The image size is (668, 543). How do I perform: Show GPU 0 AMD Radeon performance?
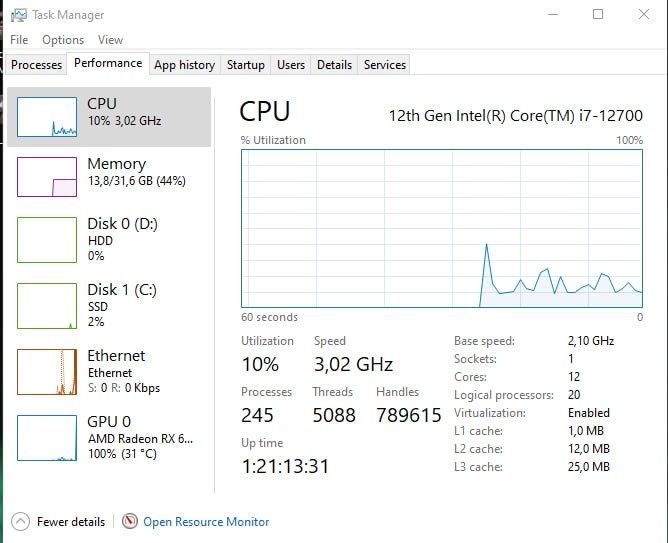[x=109, y=438]
